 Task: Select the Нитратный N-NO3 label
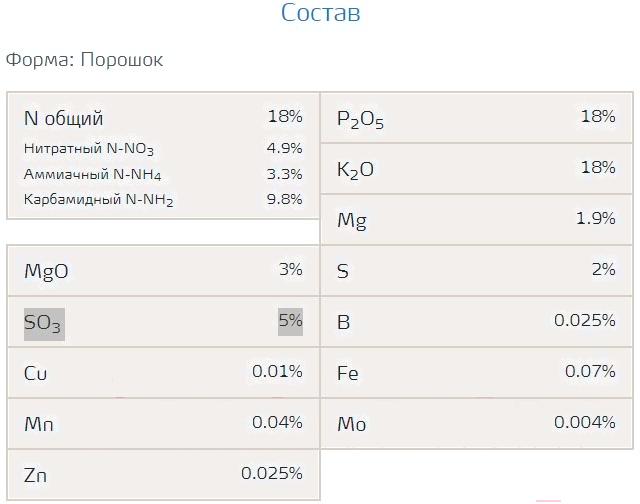89,149
